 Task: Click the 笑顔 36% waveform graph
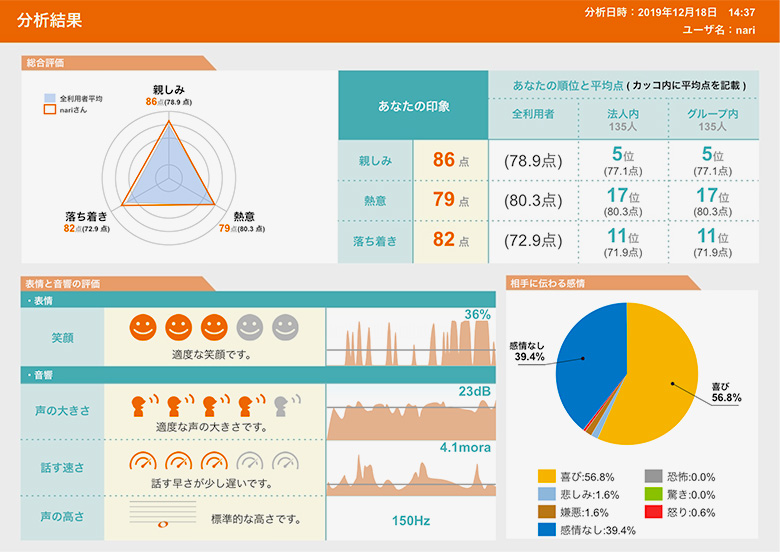pos(410,338)
